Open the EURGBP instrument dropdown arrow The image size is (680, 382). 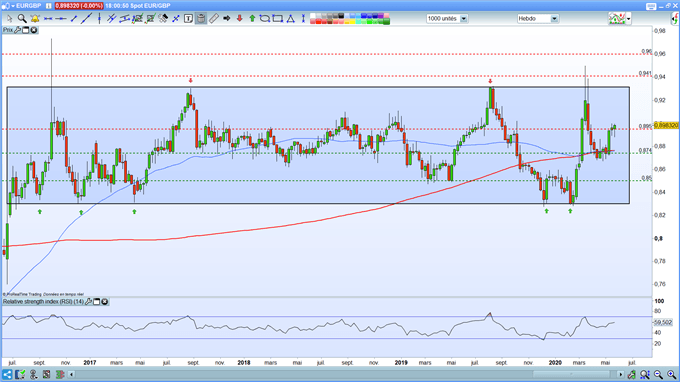pos(13,6)
